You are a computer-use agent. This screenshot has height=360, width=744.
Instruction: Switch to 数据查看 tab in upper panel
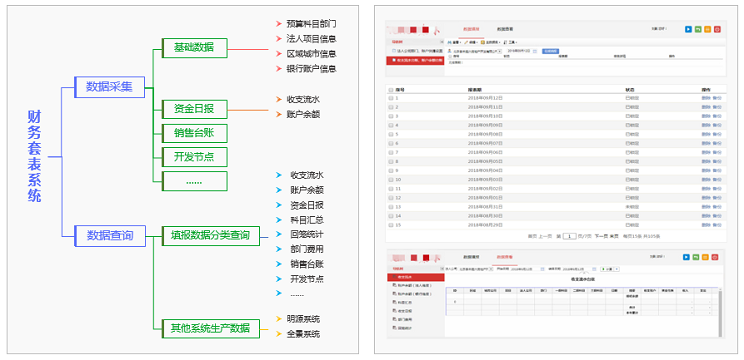(x=504, y=29)
